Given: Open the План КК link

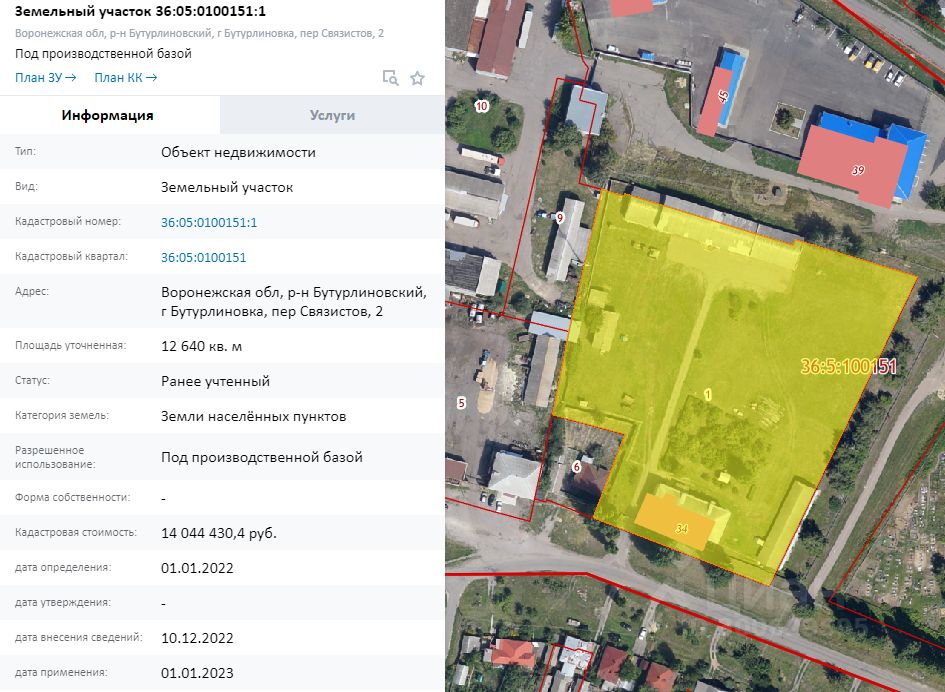Looking at the screenshot, I should click(125, 77).
